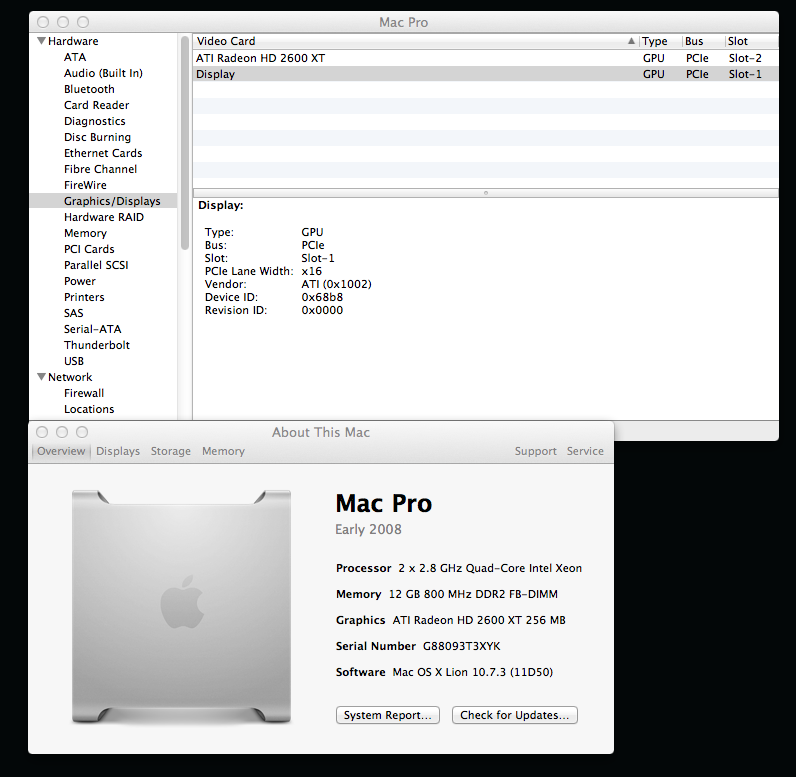Zoom the Mac Pro System Report window
The width and height of the screenshot is (796, 777).
click(83, 22)
